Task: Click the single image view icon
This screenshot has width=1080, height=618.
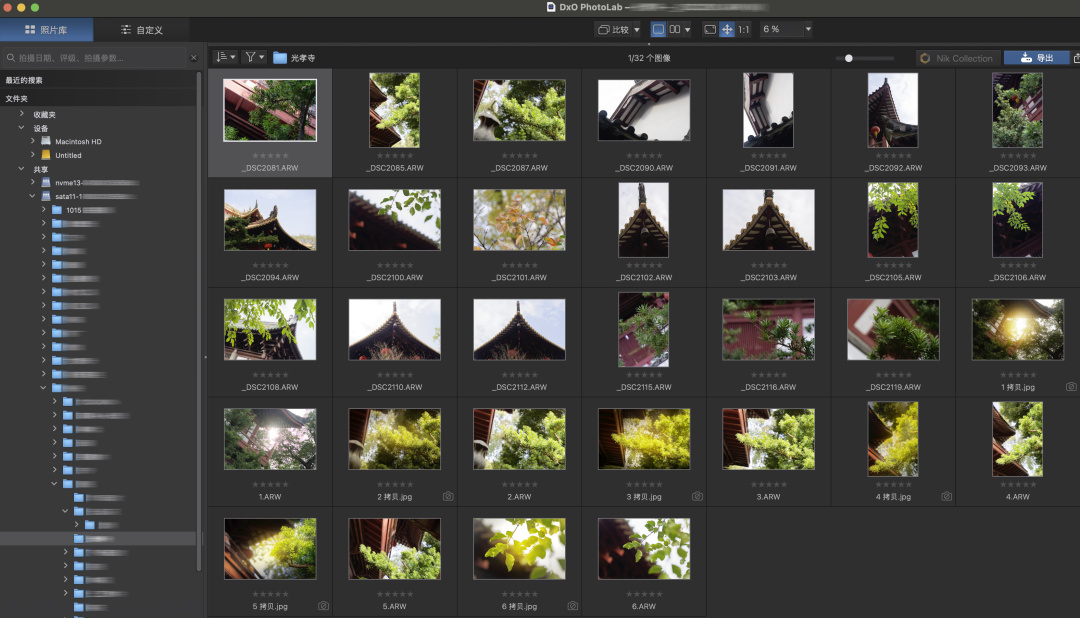Action: tap(658, 30)
